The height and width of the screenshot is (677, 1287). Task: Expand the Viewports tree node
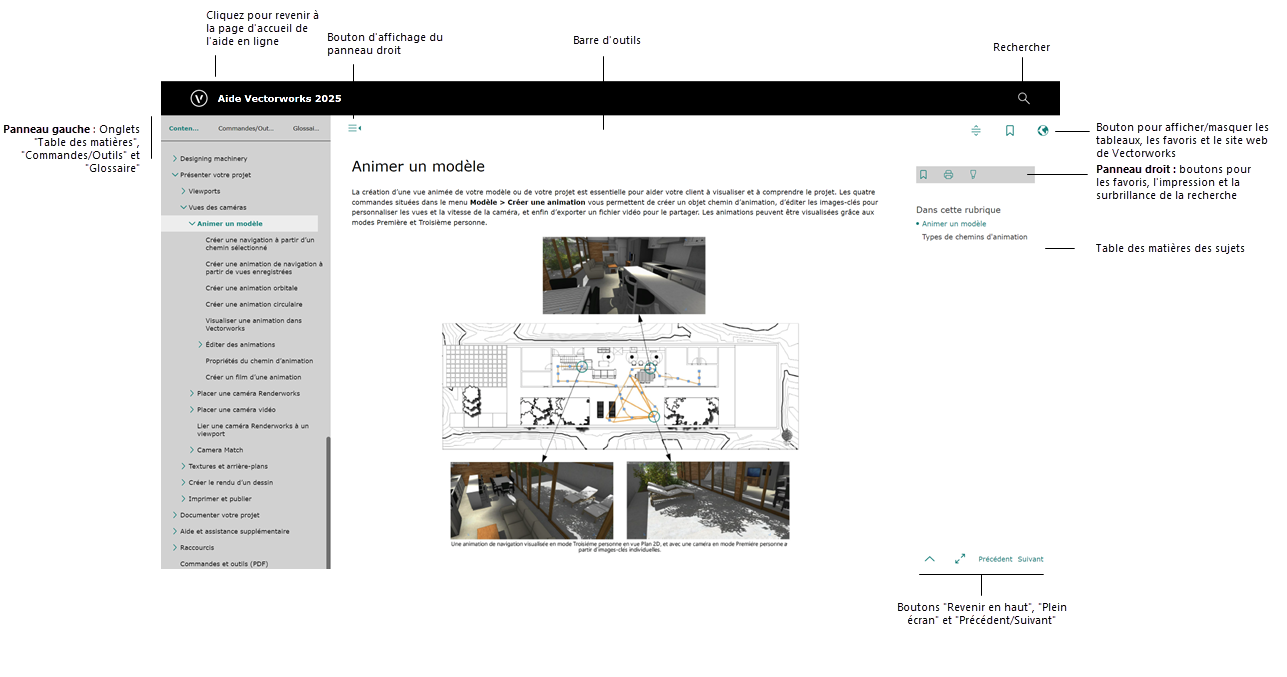point(183,191)
